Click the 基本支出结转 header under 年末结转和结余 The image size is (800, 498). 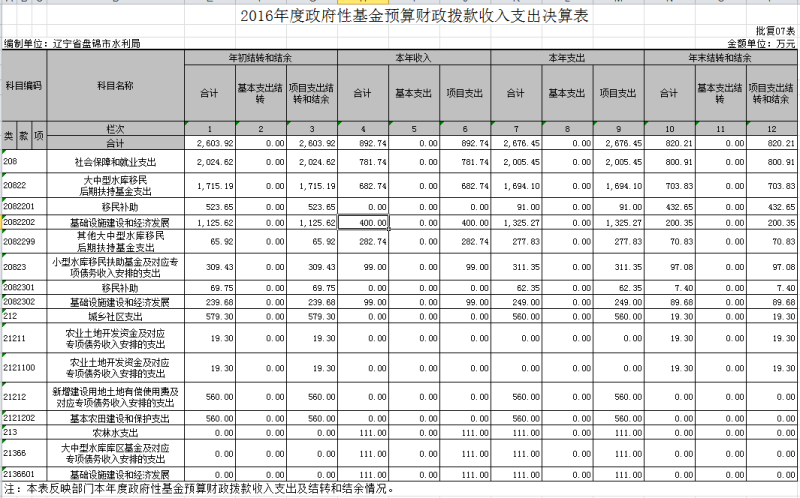click(x=720, y=93)
